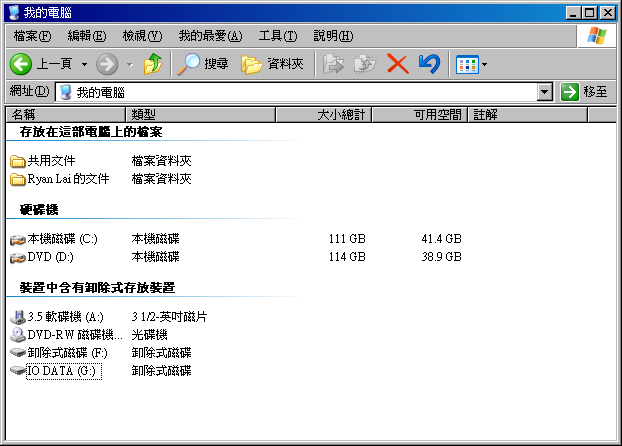Expand the Forward history dropdown arrow
Image resolution: width=622 pixels, height=446 pixels.
pyautogui.click(x=130, y=64)
